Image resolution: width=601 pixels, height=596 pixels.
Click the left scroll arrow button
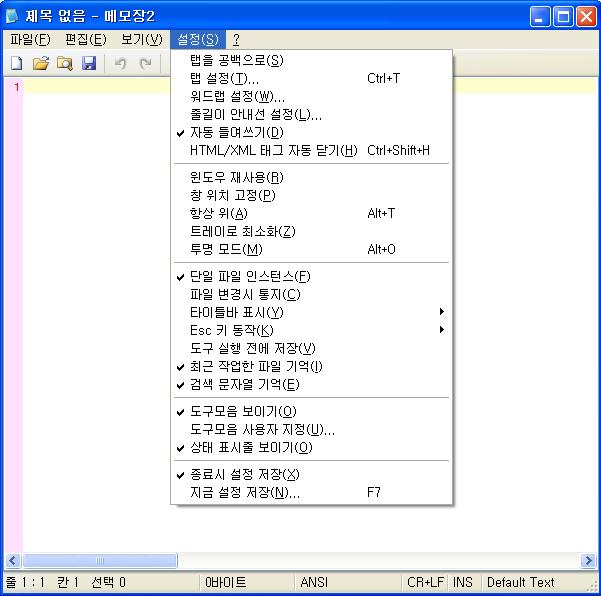13,561
